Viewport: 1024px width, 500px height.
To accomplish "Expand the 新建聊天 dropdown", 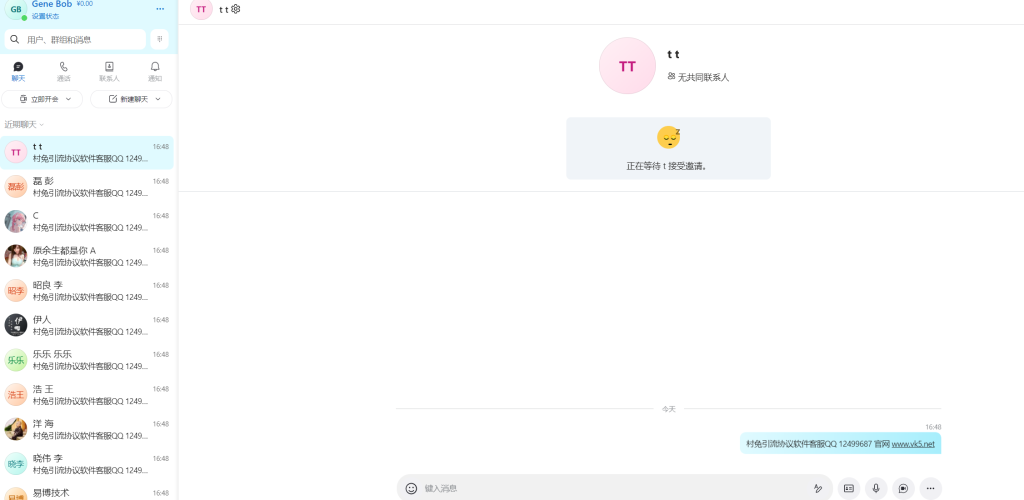I will point(158,99).
